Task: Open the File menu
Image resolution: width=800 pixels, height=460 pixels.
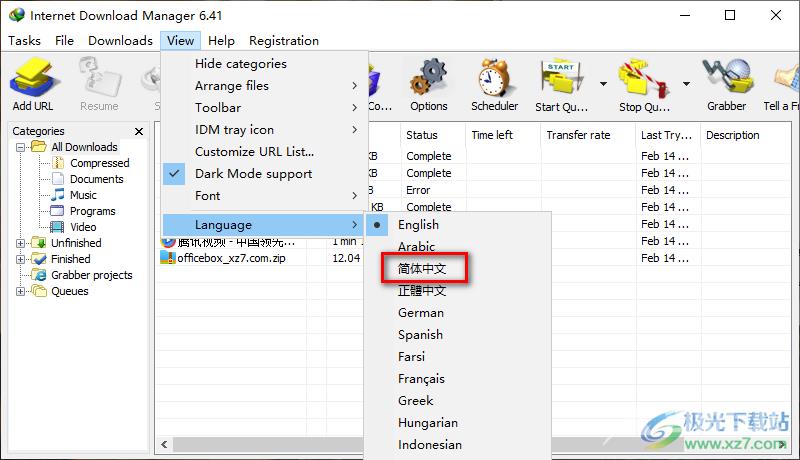Action: tap(64, 40)
